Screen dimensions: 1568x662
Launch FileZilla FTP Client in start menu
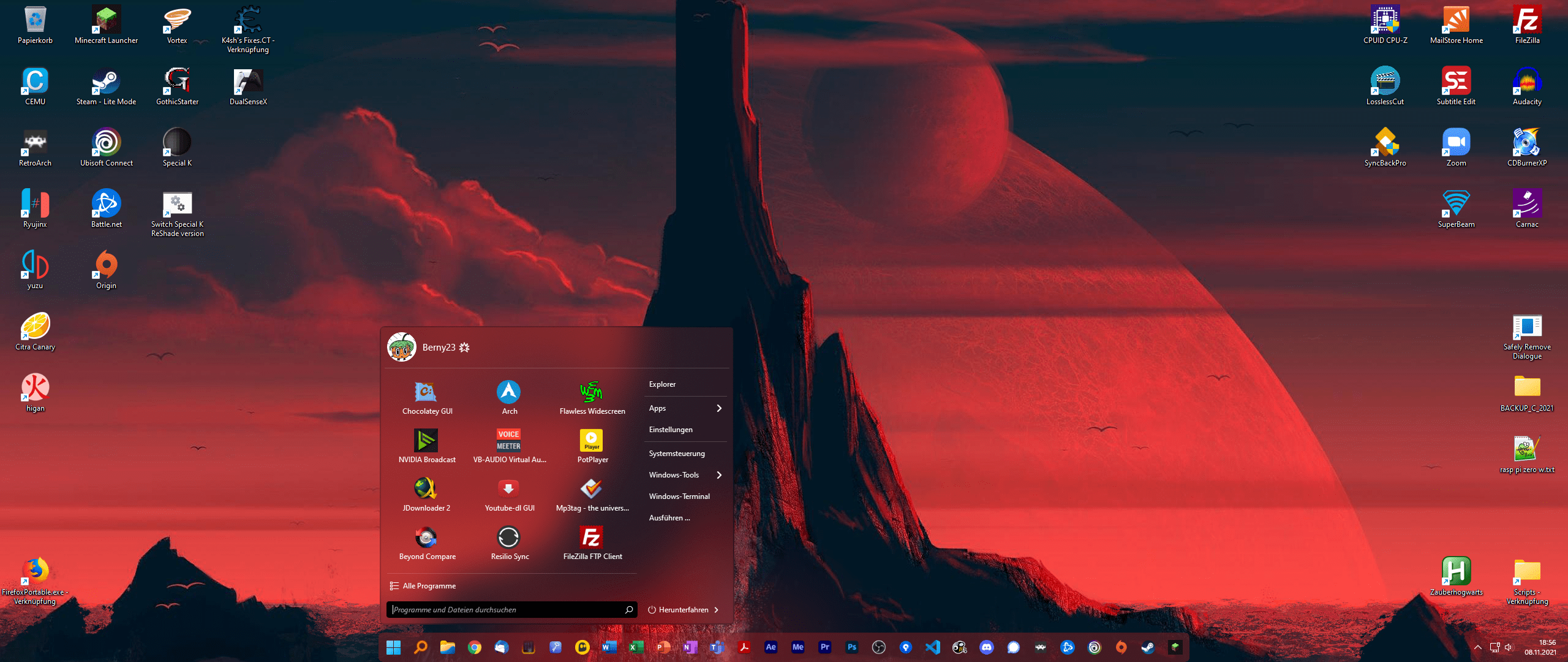tap(592, 543)
